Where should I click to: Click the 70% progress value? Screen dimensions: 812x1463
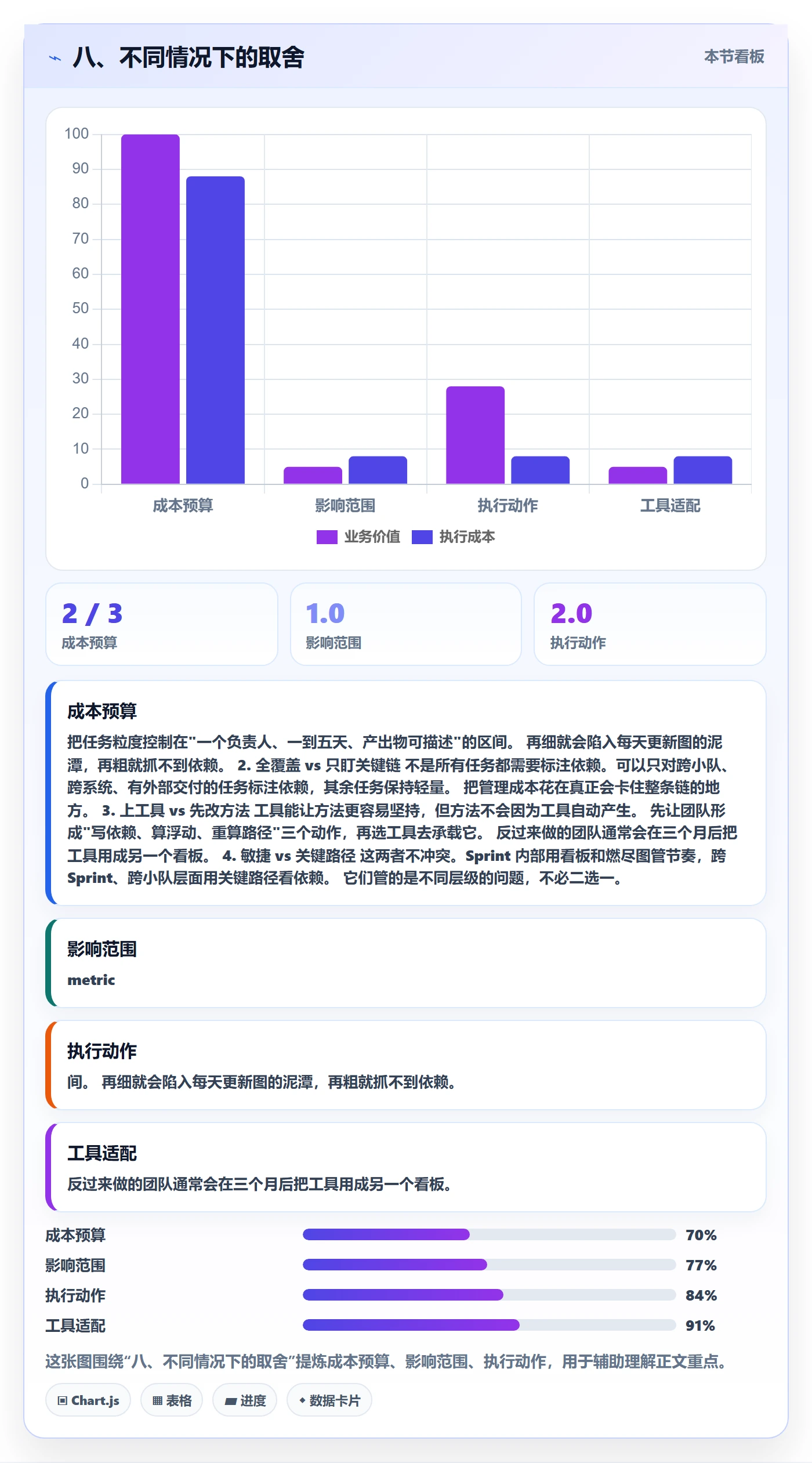pos(701,1235)
